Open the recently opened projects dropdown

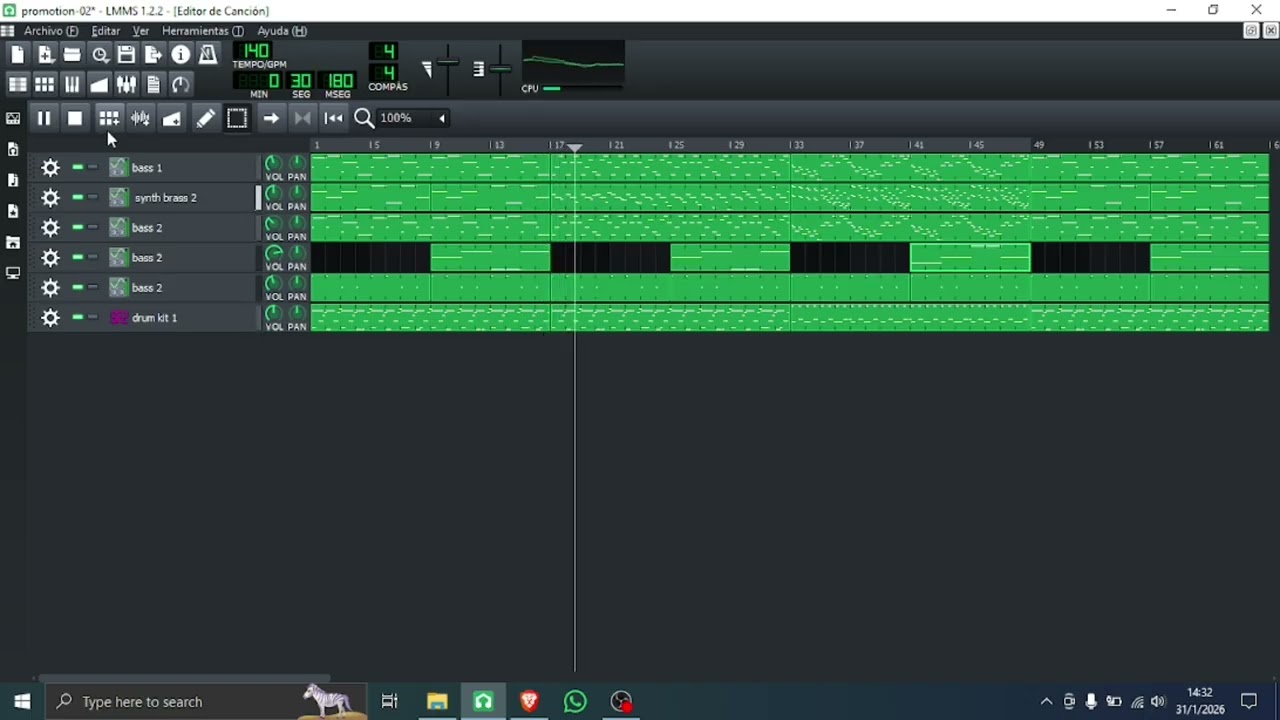(x=99, y=55)
